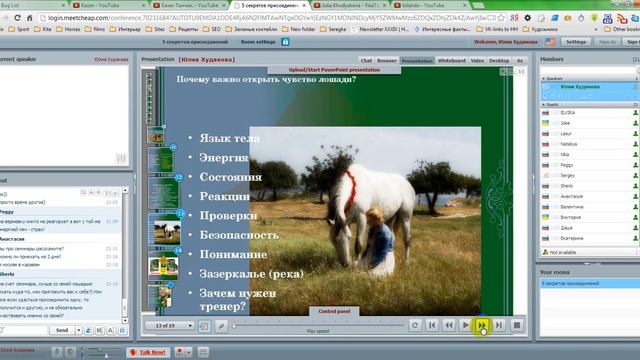Click the browser home button
Image resolution: width=640 pixels, height=360 pixels.
coord(29,18)
